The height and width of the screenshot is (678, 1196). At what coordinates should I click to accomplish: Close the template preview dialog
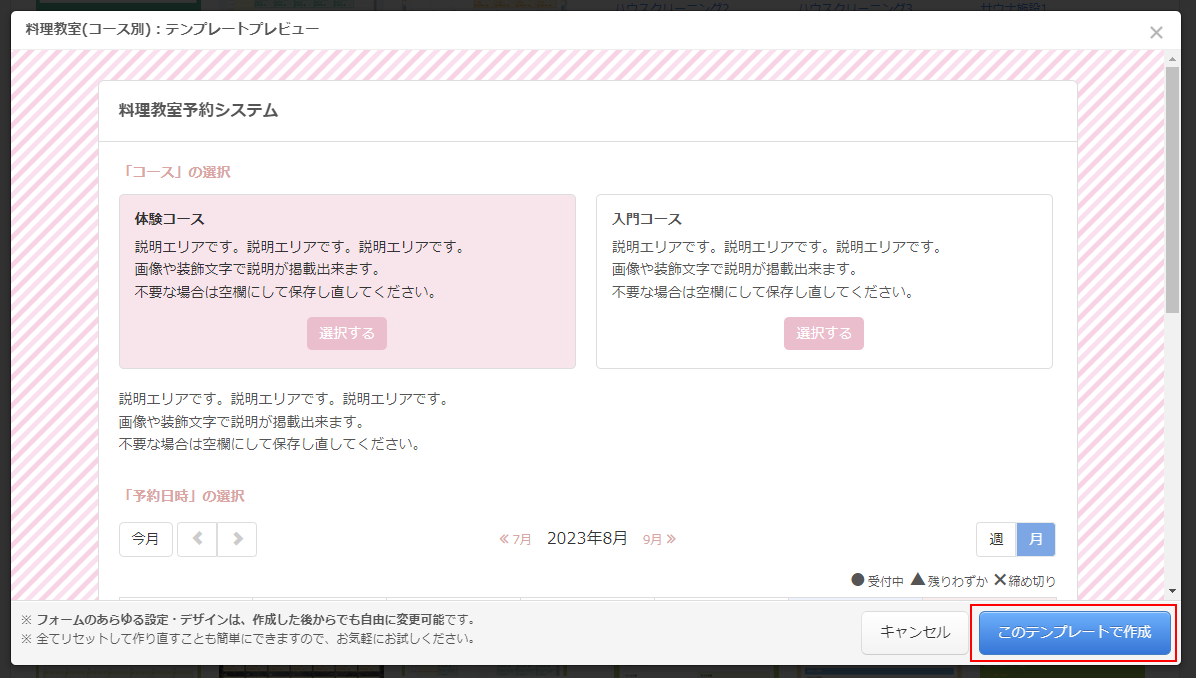click(1156, 33)
